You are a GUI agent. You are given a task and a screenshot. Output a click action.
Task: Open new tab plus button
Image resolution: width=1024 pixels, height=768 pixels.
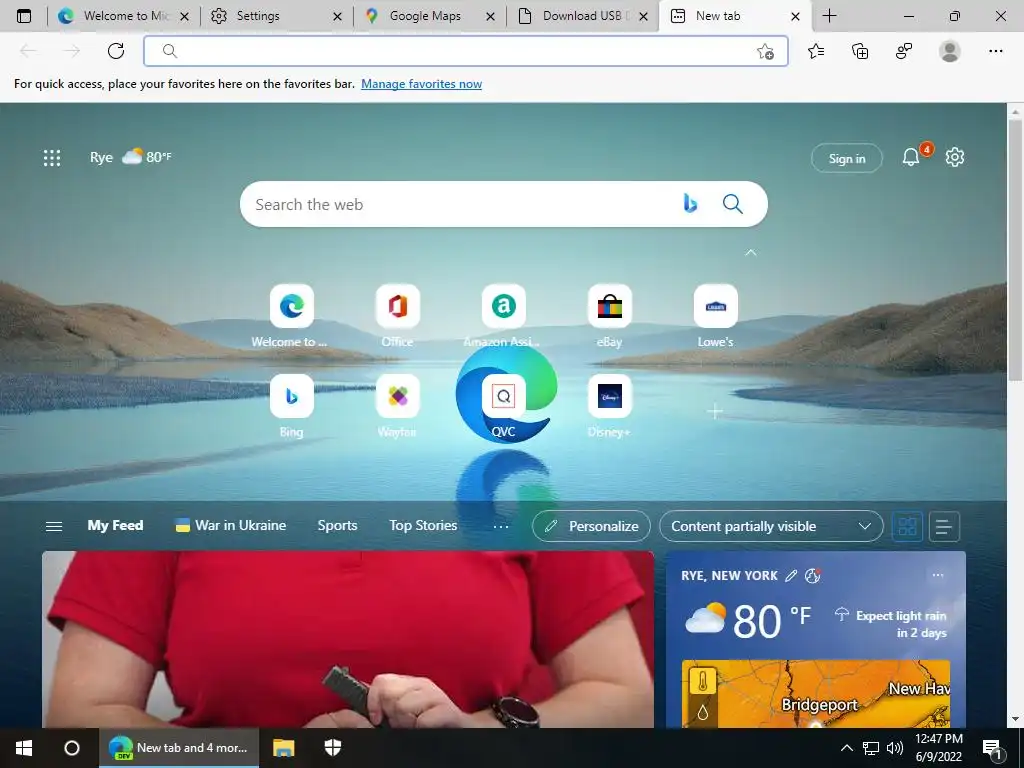point(829,16)
